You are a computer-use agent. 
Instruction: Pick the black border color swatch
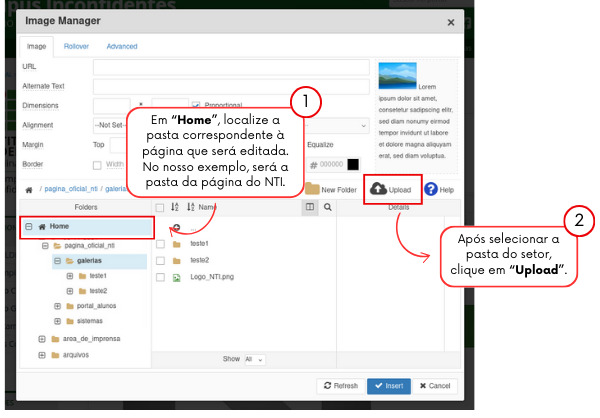pyautogui.click(x=353, y=165)
